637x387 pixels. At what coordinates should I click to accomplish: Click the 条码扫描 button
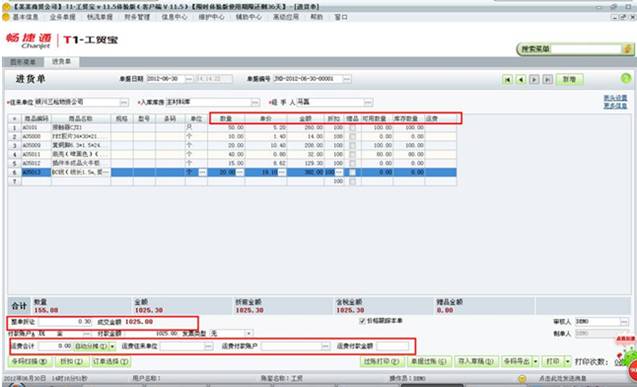pos(29,361)
